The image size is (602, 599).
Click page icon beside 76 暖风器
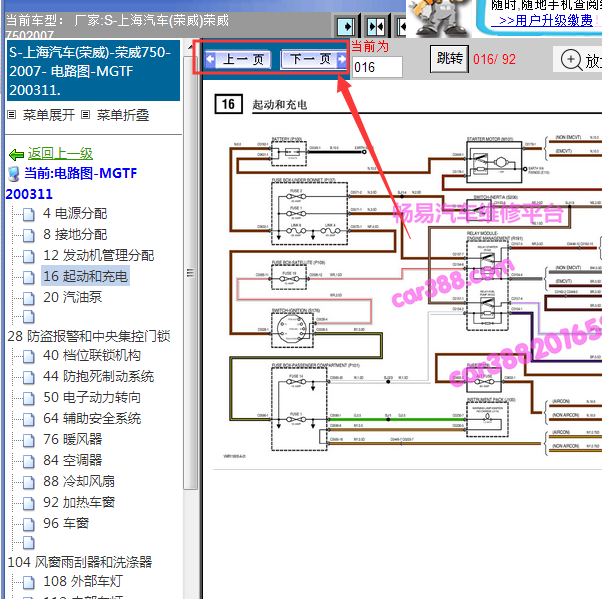29,440
